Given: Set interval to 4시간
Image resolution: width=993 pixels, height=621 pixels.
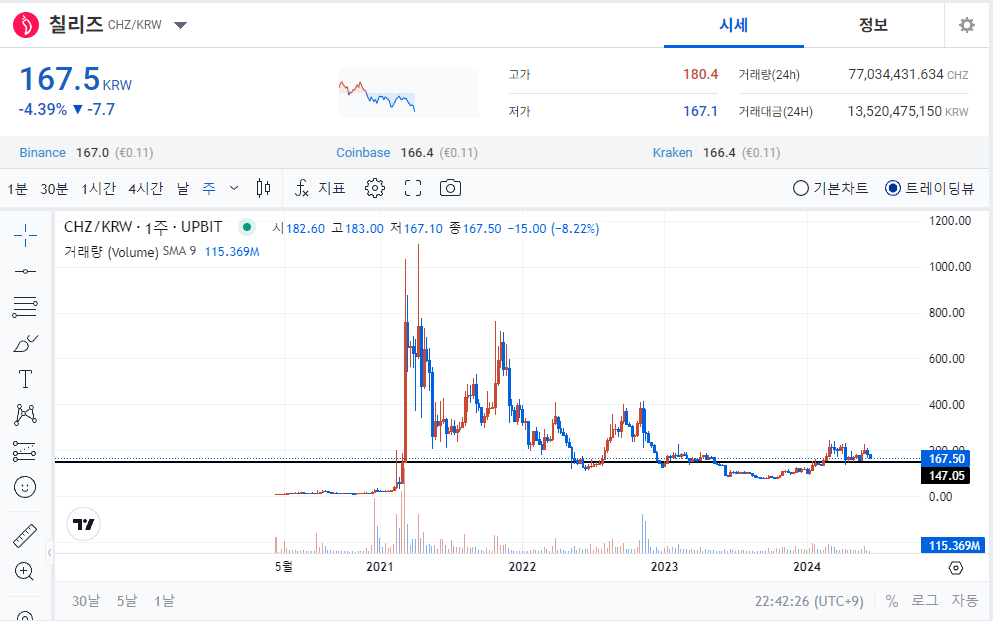Looking at the screenshot, I should coord(146,189).
